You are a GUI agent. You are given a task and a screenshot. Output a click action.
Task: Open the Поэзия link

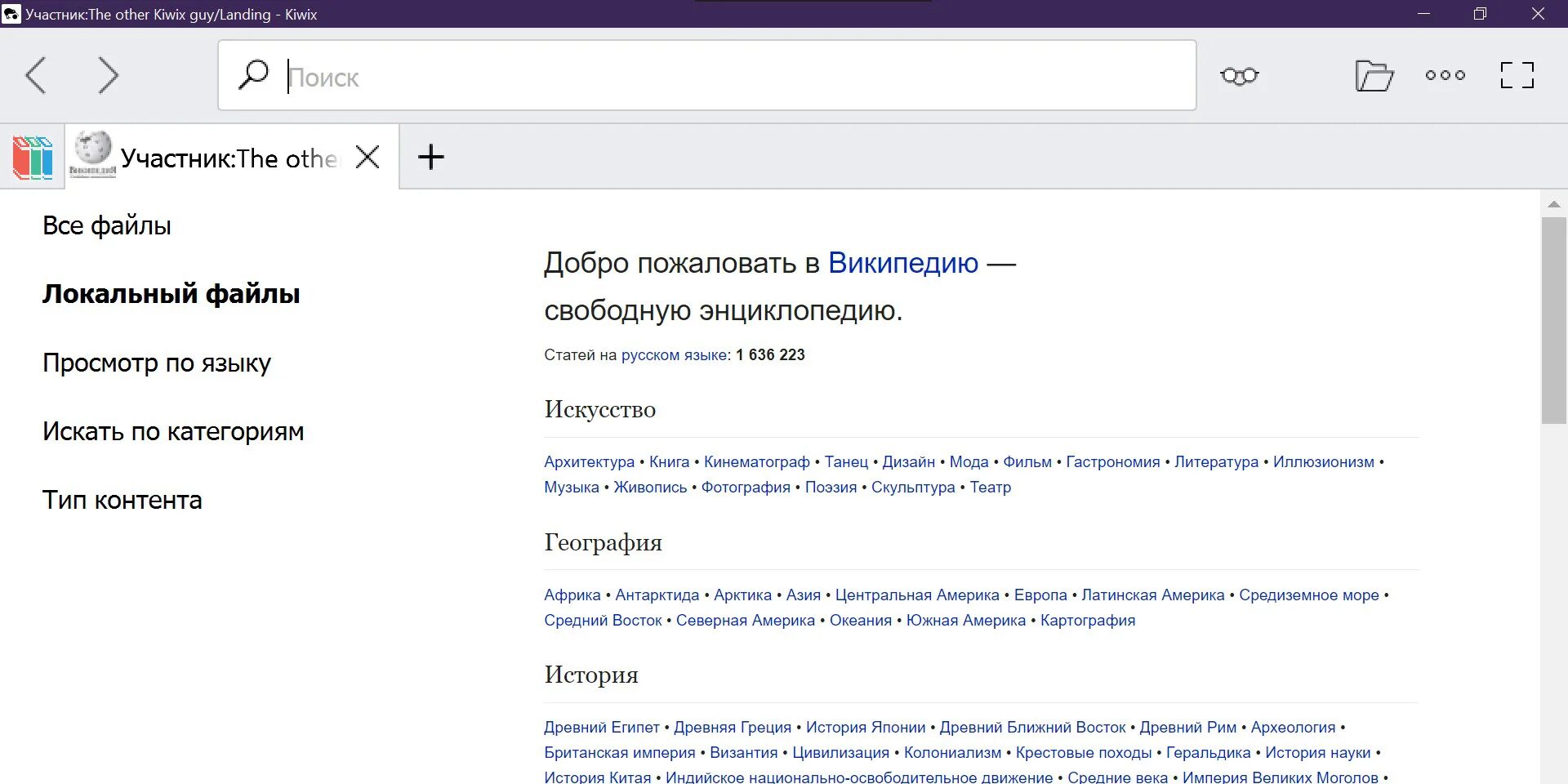point(831,488)
